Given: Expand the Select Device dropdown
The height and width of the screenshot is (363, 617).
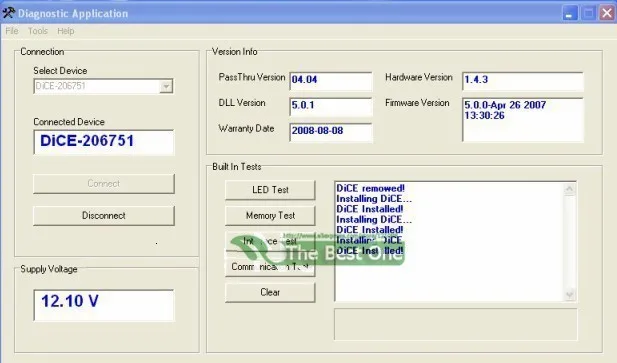Looking at the screenshot, I should [x=166, y=86].
